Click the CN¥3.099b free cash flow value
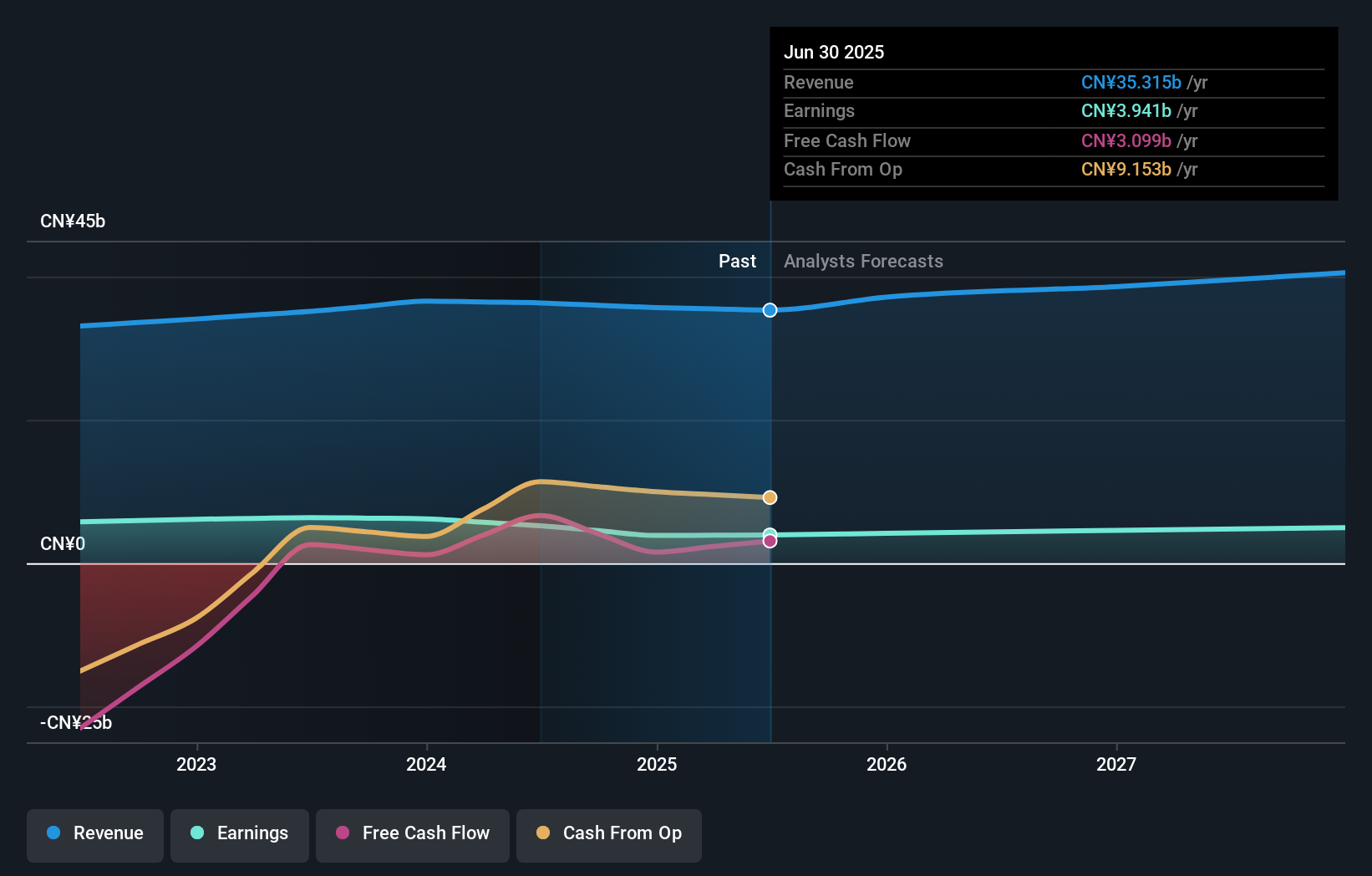Viewport: 1372px width, 876px height. [1126, 140]
